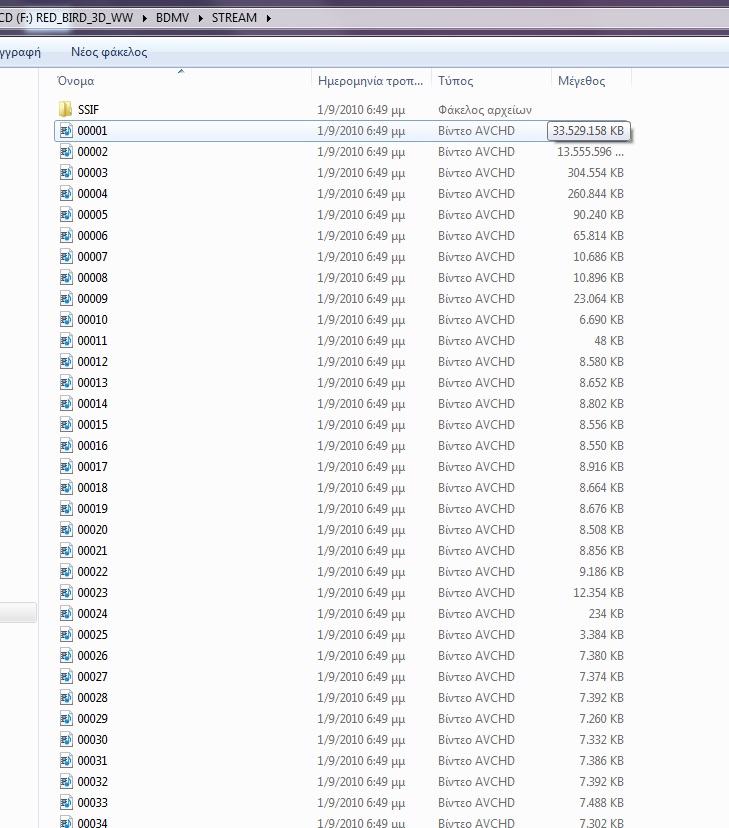
Task: Go to BDMV in address bar
Action: pyautogui.click(x=172, y=17)
